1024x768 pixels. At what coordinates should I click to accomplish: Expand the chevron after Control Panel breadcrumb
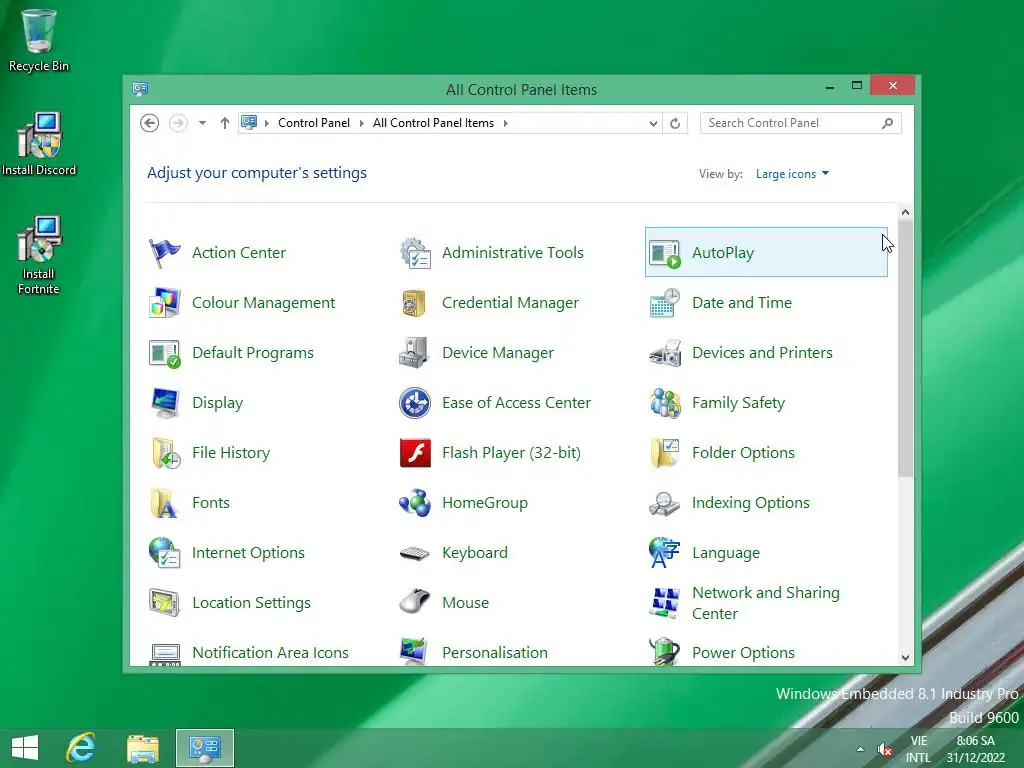[361, 123]
